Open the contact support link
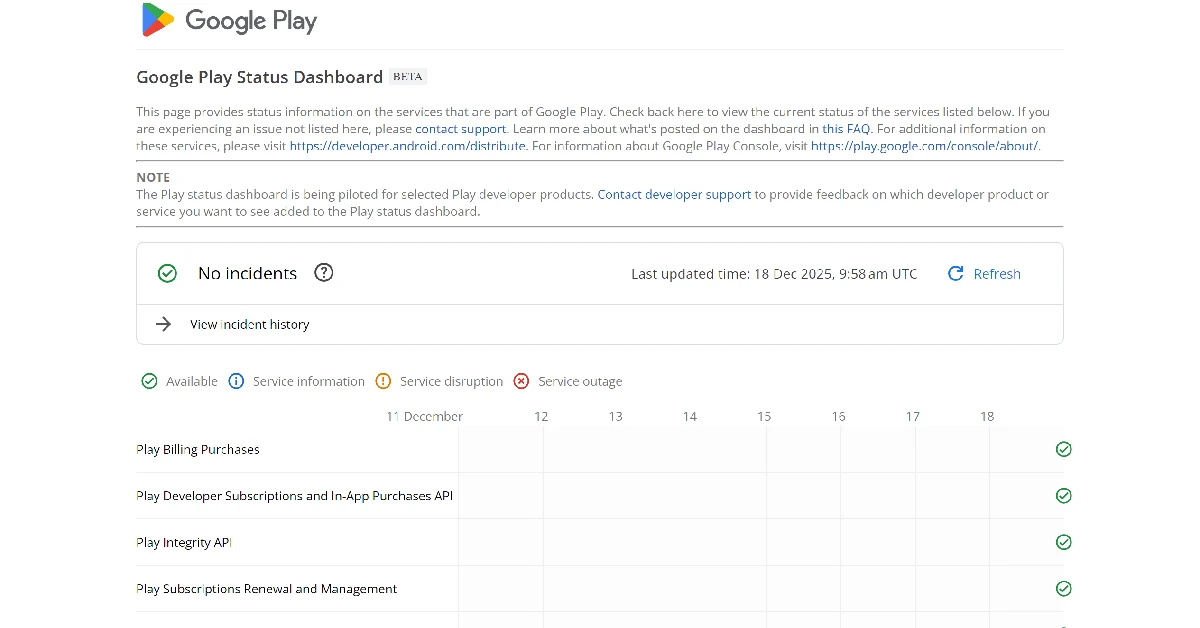This screenshot has height=628, width=1200. pos(461,128)
